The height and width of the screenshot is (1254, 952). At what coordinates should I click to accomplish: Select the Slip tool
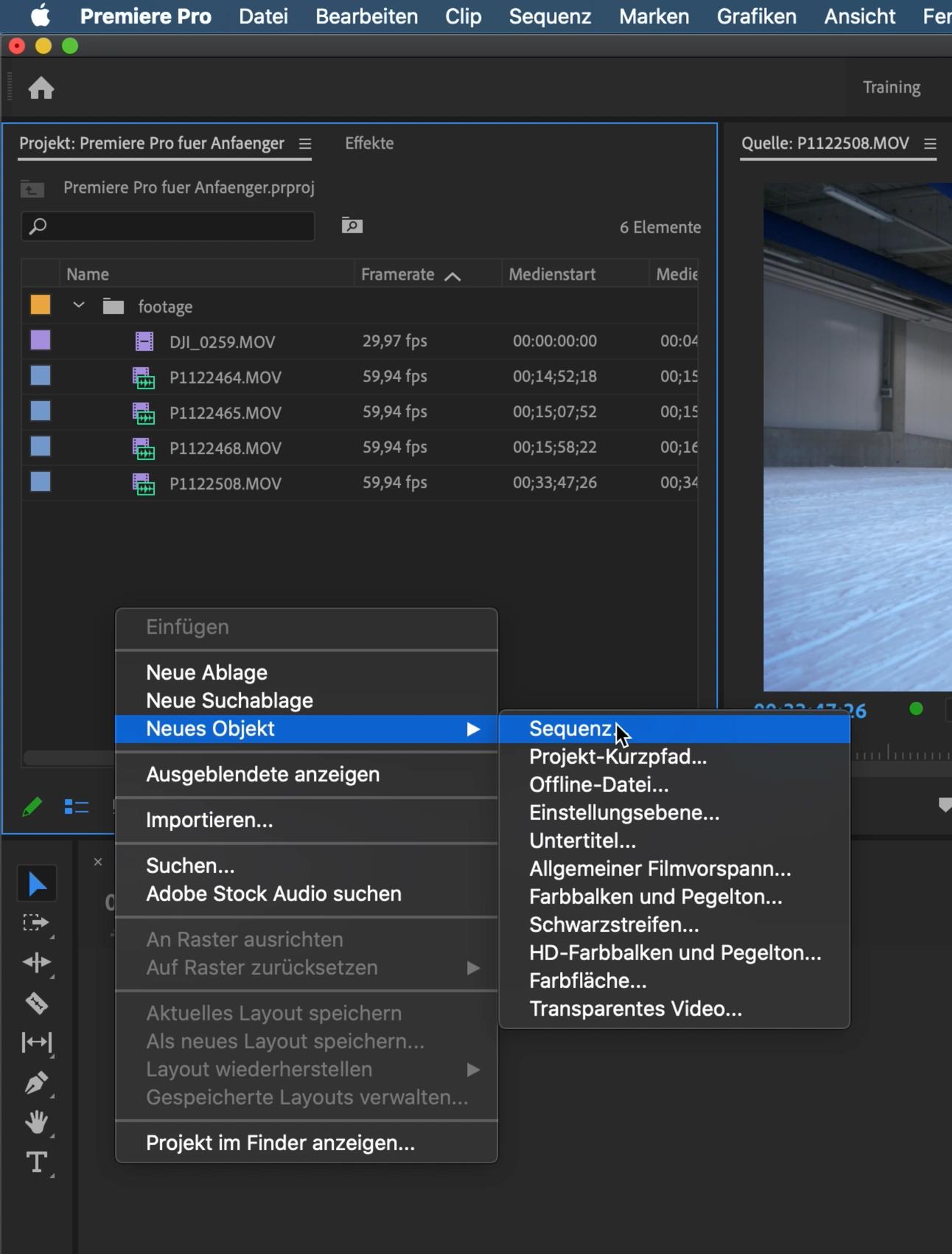pos(36,1042)
